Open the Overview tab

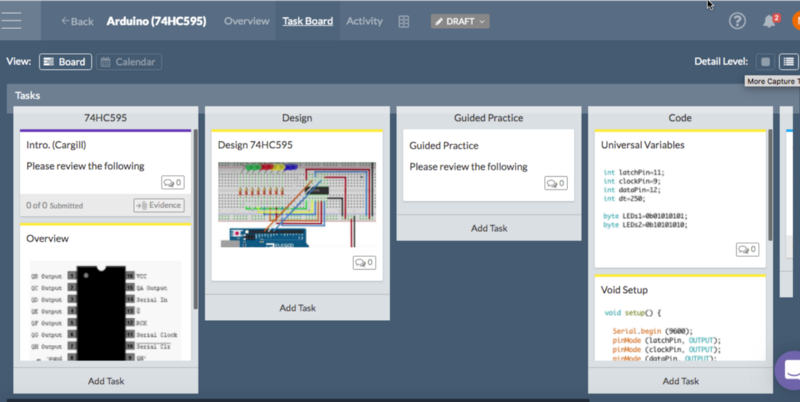click(246, 21)
